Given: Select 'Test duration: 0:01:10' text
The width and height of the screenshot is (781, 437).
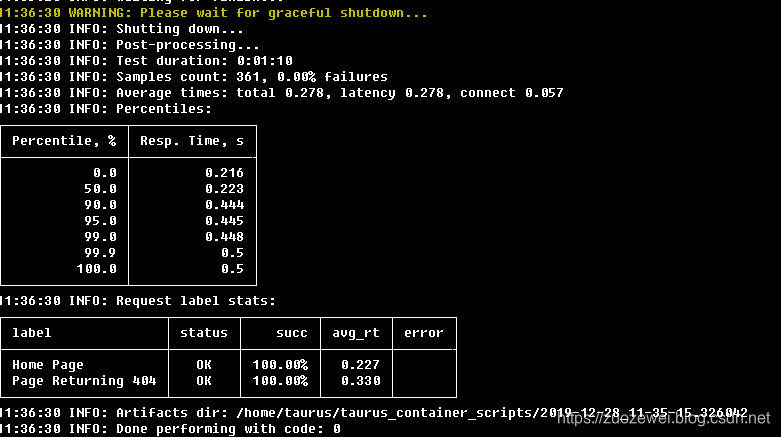Looking at the screenshot, I should 204,61.
